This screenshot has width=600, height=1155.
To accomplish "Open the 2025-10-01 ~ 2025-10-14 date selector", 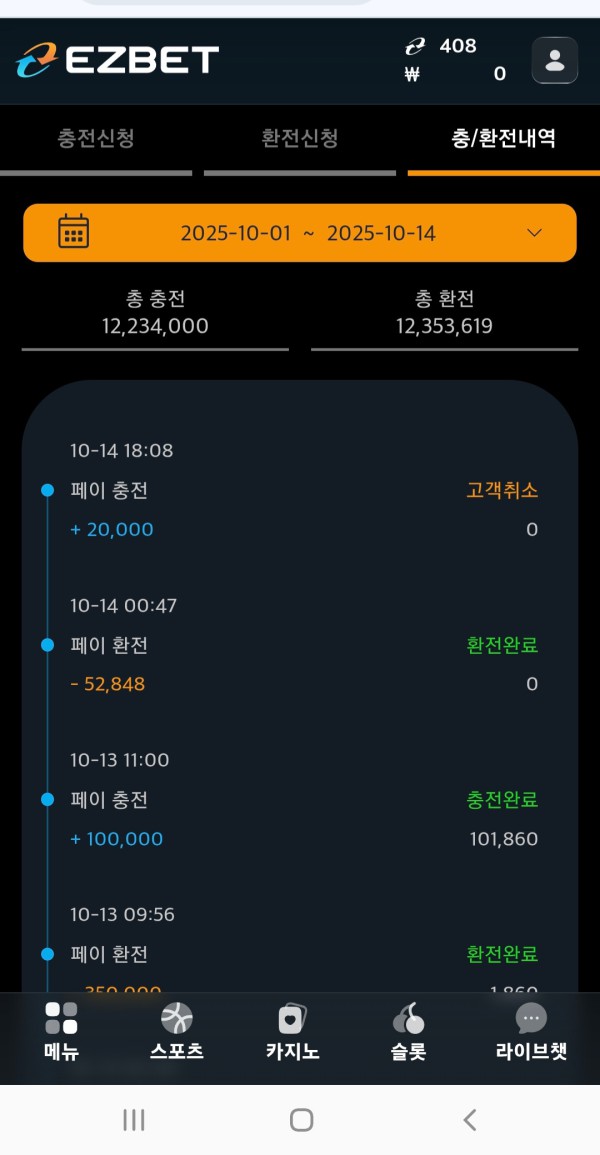I will click(x=308, y=233).
